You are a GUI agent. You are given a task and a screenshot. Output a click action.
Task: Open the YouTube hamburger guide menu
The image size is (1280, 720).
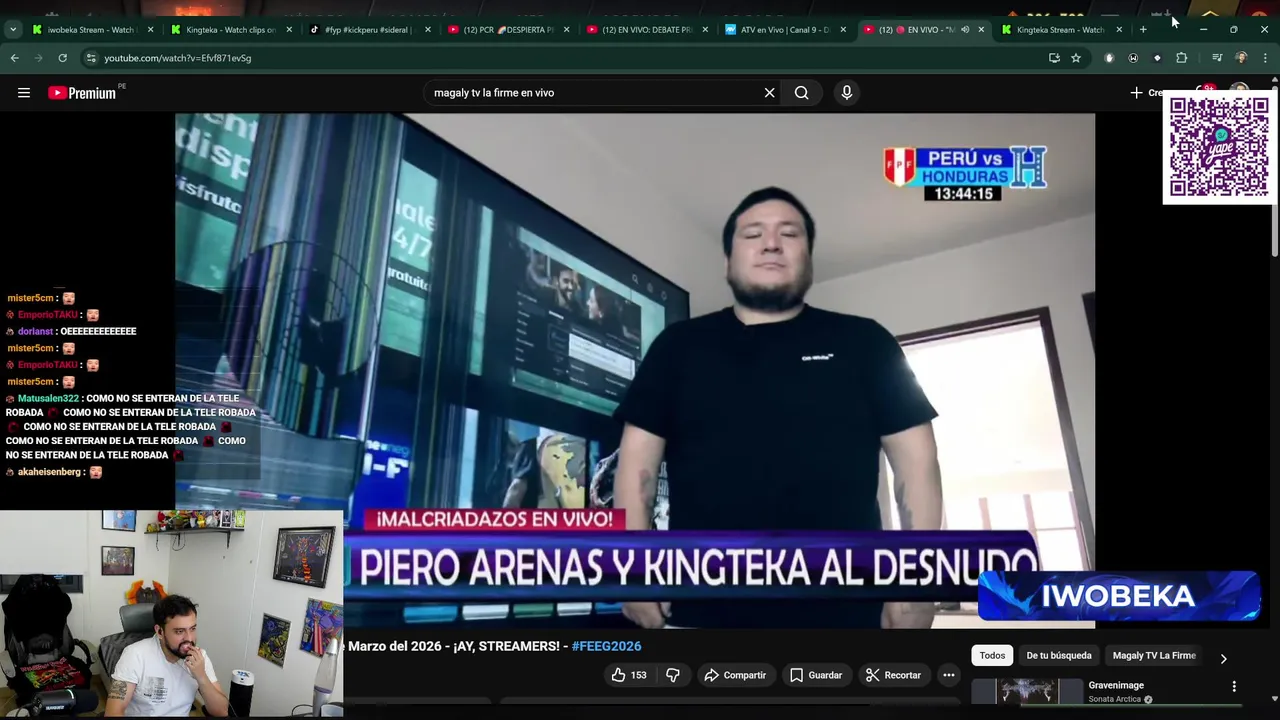pos(23,93)
